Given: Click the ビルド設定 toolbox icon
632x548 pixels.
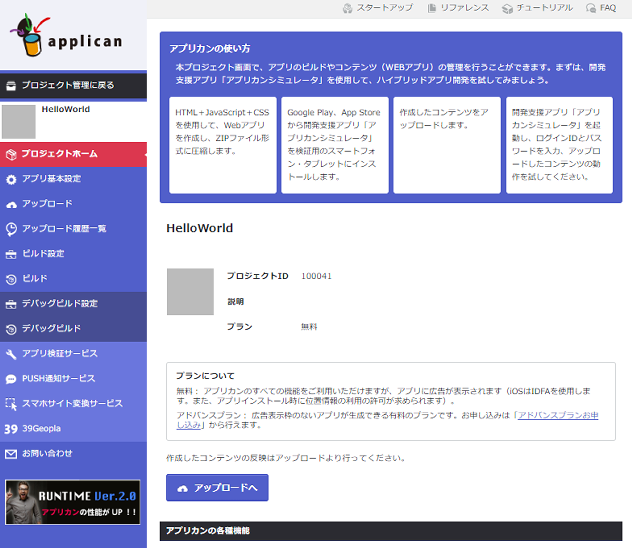Looking at the screenshot, I should (x=11, y=254).
